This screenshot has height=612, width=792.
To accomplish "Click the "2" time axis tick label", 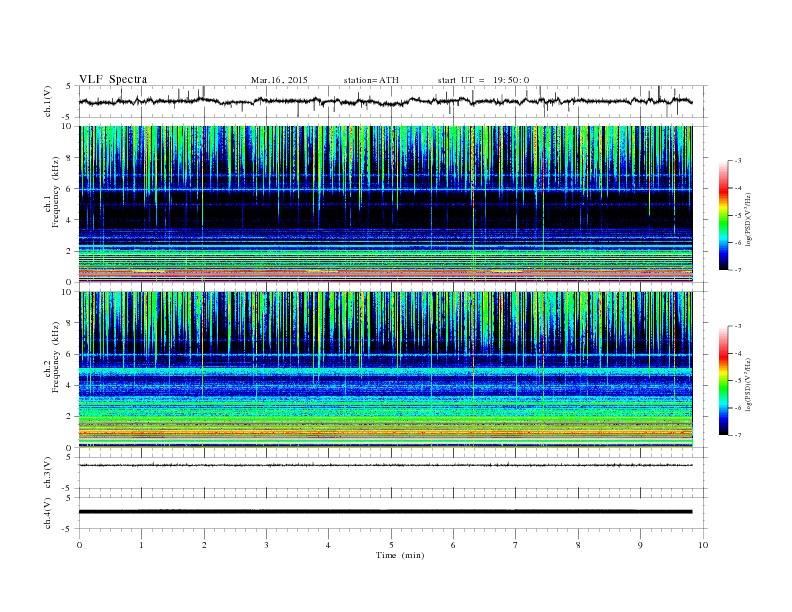I will pyautogui.click(x=204, y=545).
